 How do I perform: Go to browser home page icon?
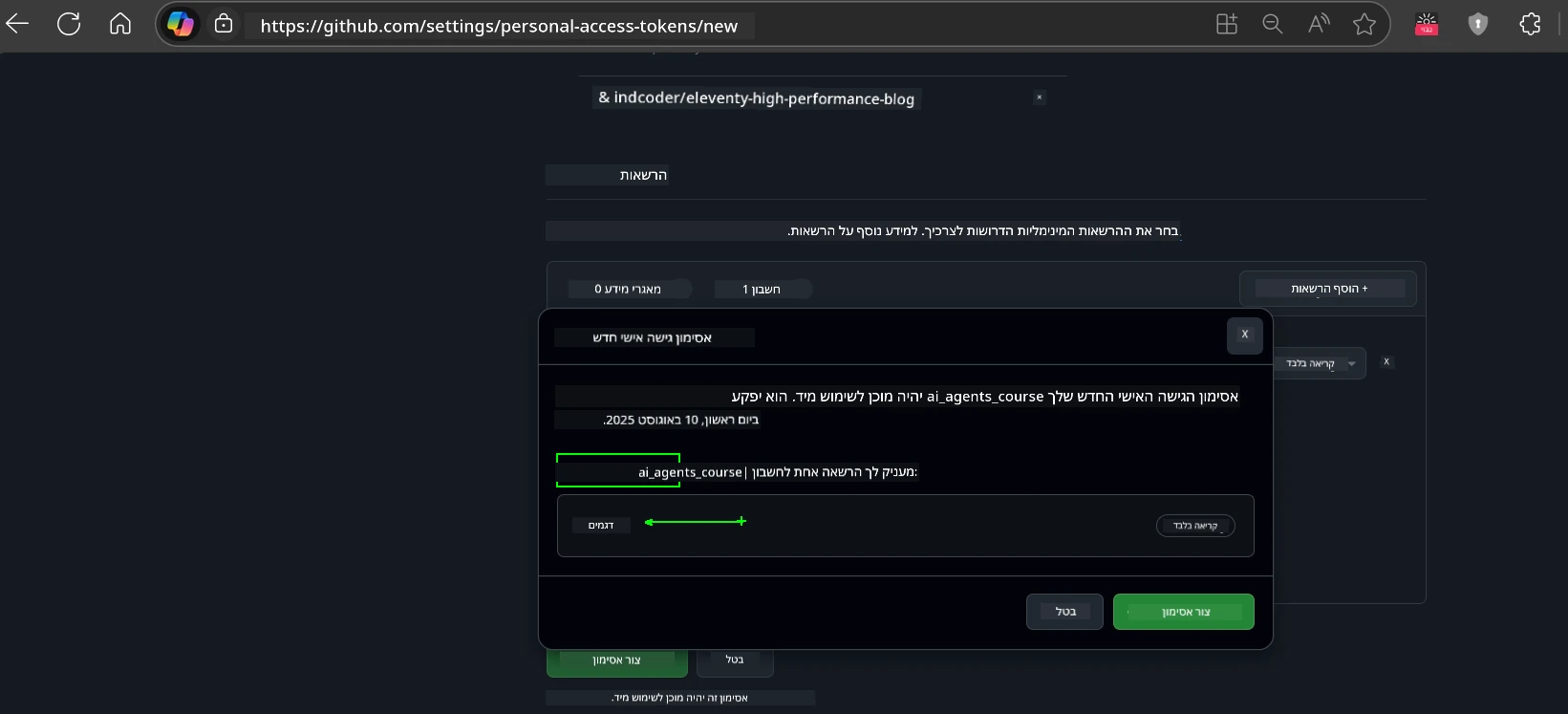120,24
